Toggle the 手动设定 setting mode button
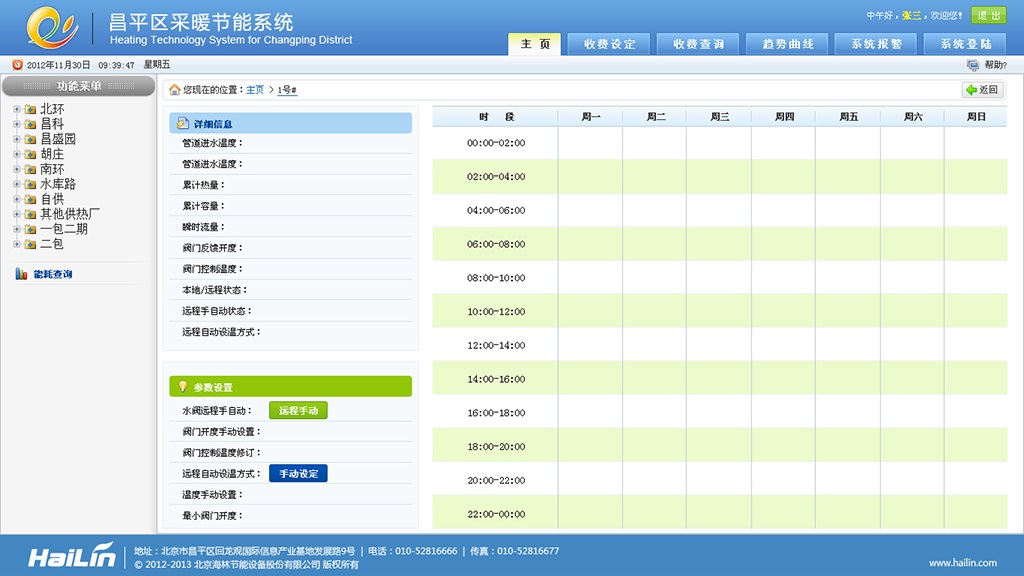The height and width of the screenshot is (576, 1024). [x=298, y=473]
